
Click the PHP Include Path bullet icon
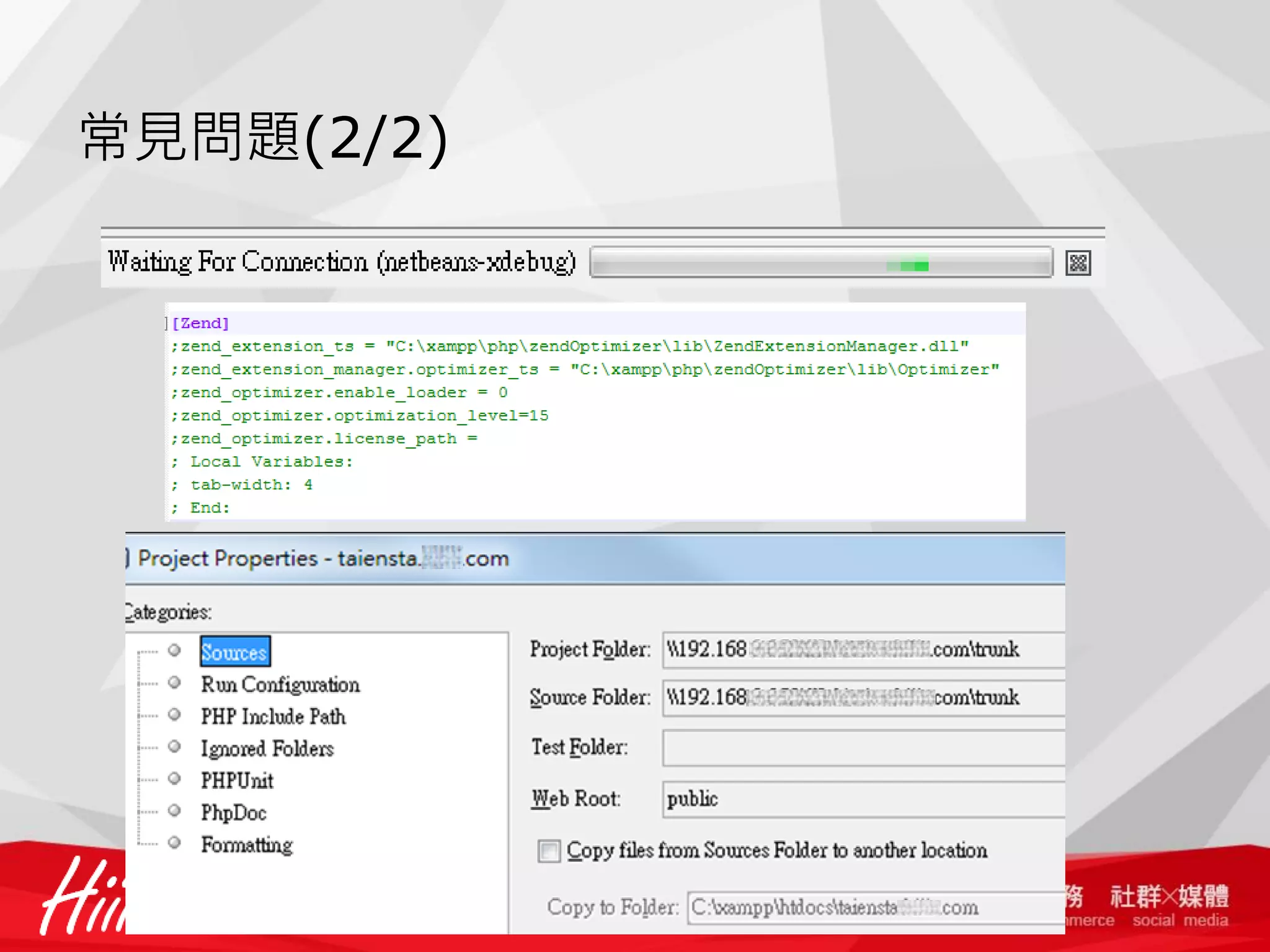click(175, 715)
